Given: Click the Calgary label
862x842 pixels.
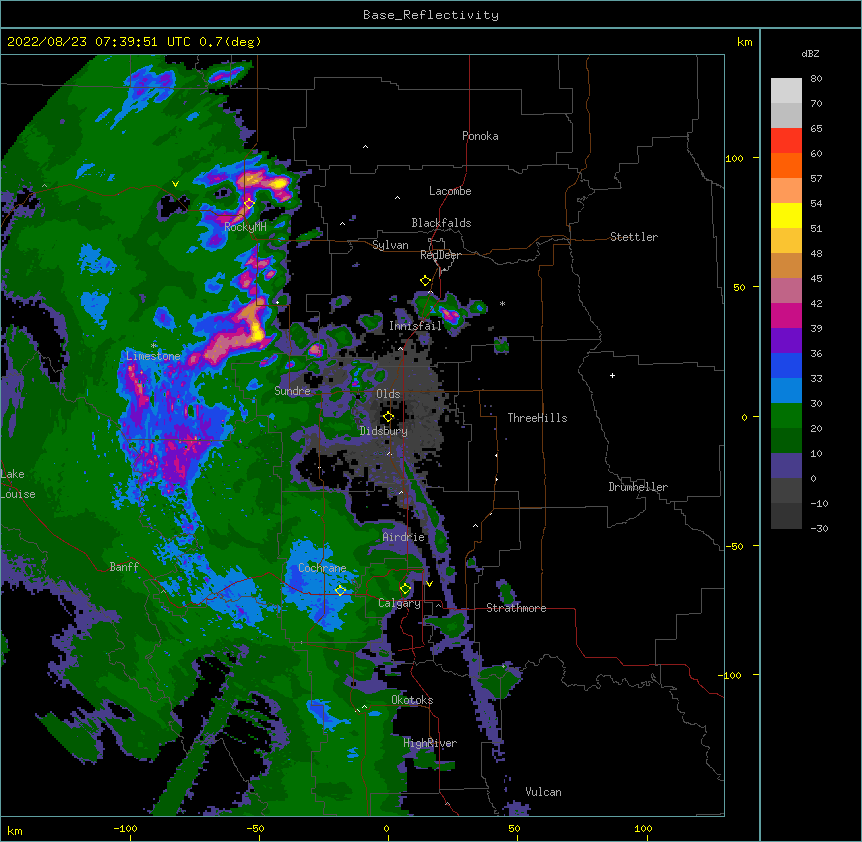Looking at the screenshot, I should point(400,603).
